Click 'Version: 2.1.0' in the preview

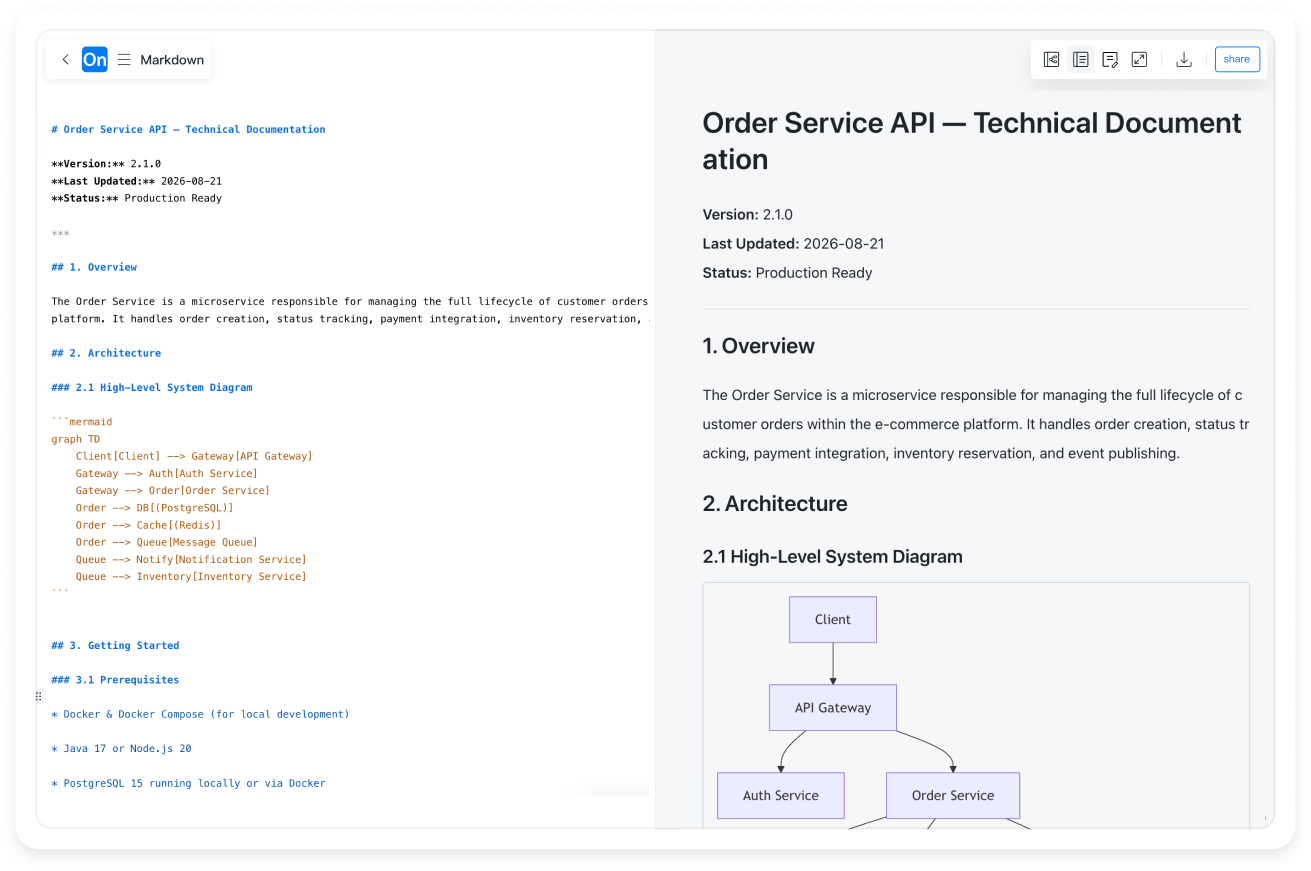point(747,215)
